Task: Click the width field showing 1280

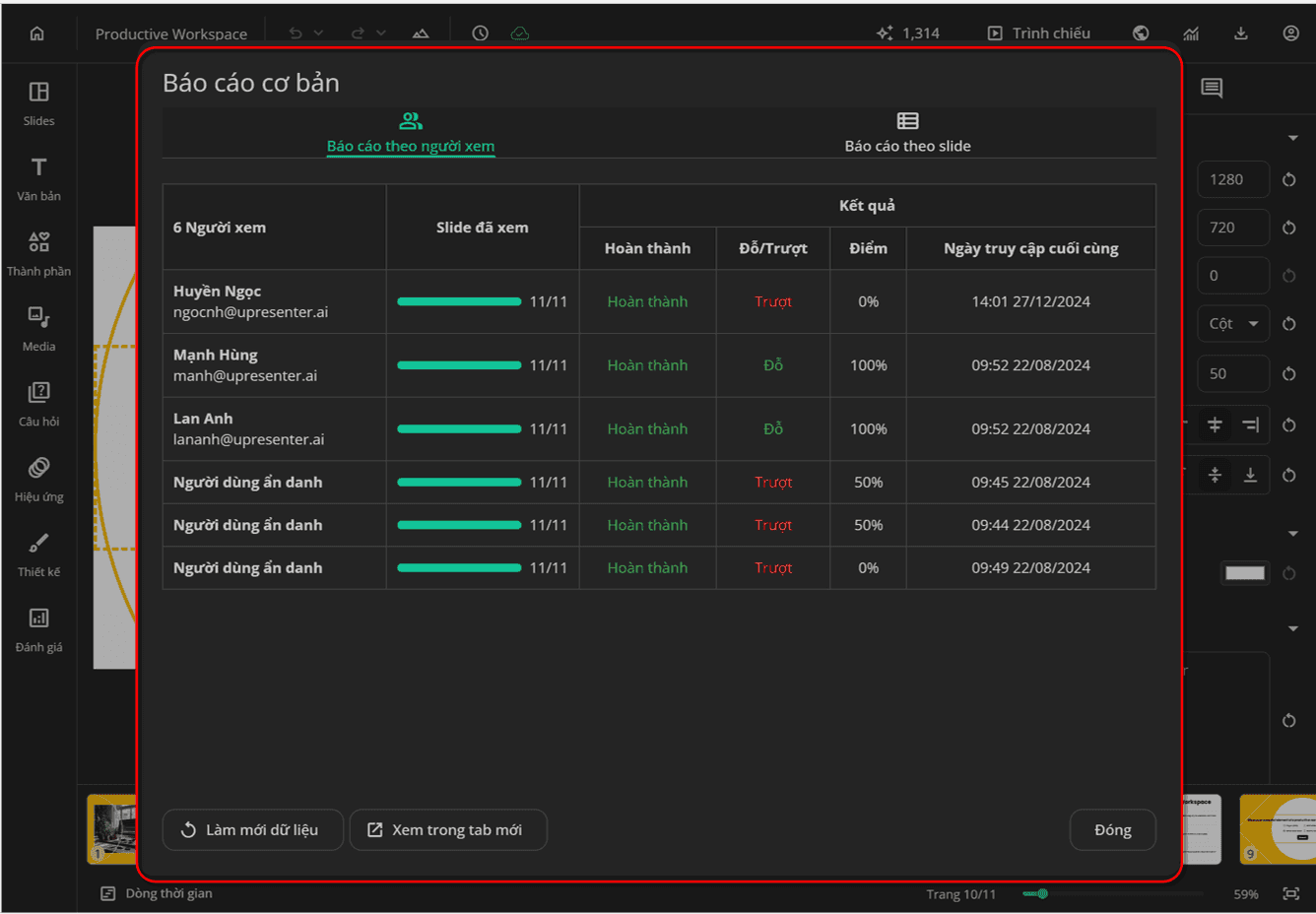Action: pos(1233,179)
